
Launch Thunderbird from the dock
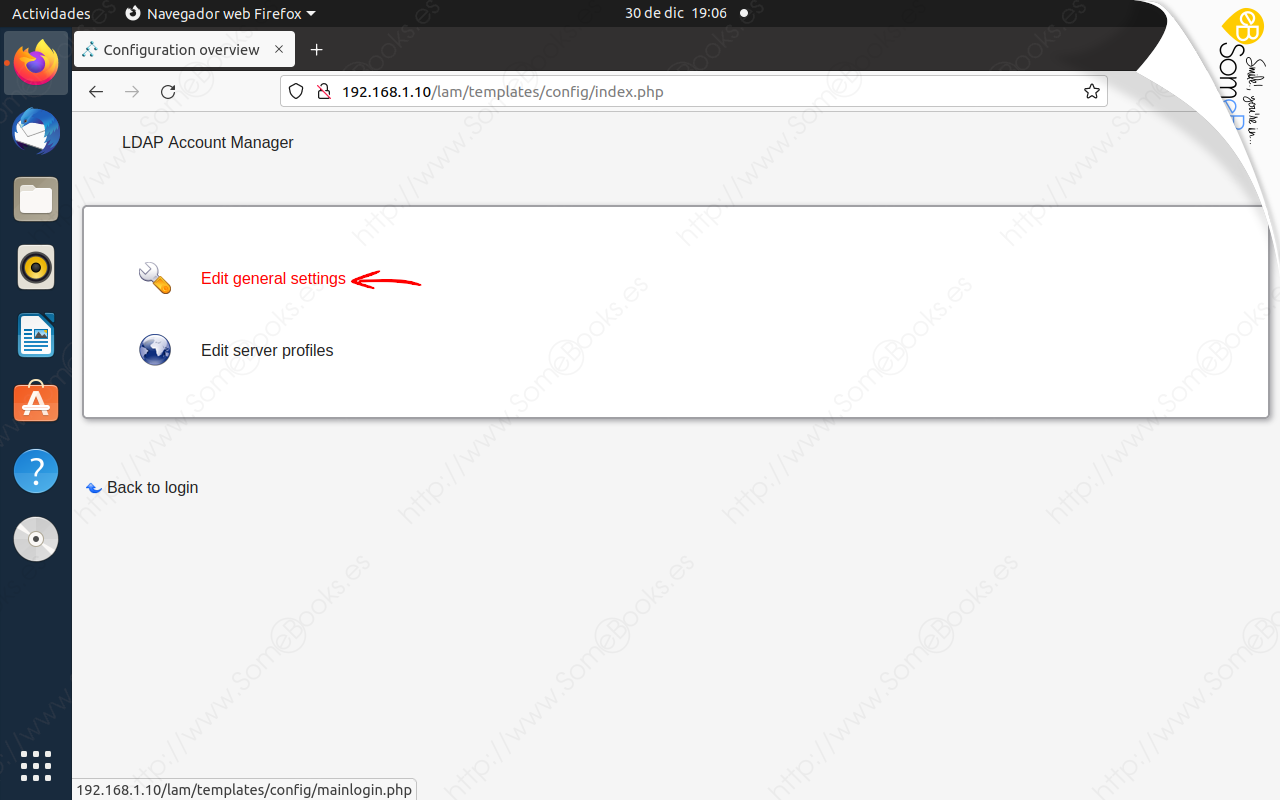[x=36, y=131]
